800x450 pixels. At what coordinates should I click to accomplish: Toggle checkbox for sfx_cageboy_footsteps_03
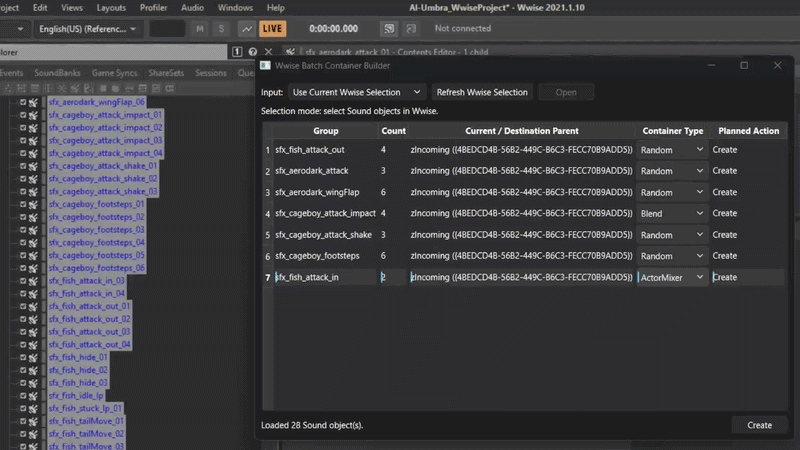click(23, 230)
